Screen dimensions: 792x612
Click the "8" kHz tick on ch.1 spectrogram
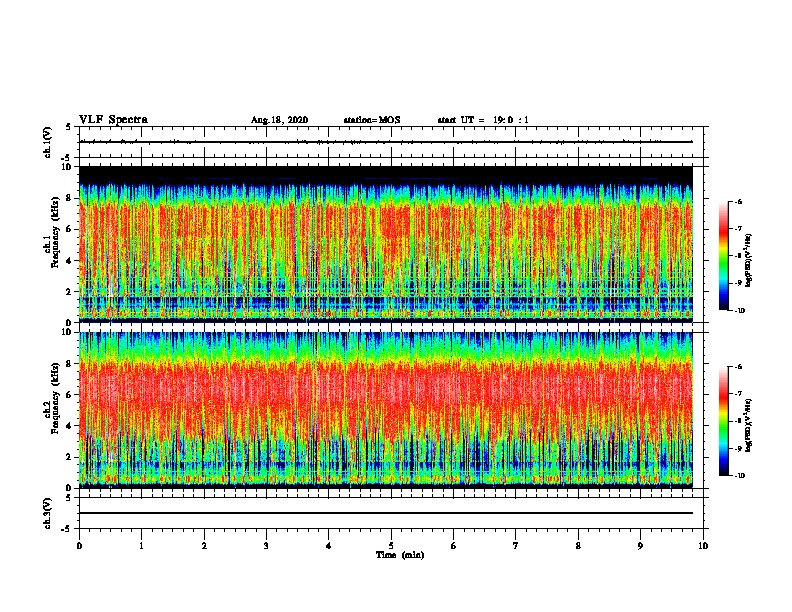69,198
